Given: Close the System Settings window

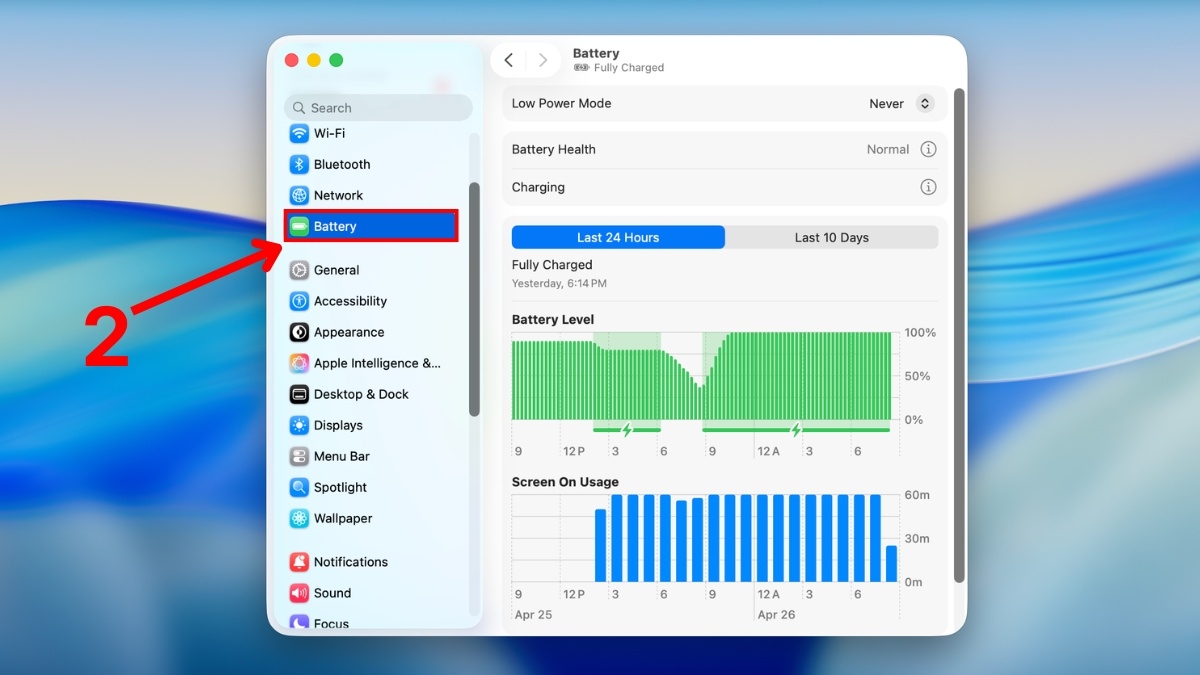Looking at the screenshot, I should (292, 60).
